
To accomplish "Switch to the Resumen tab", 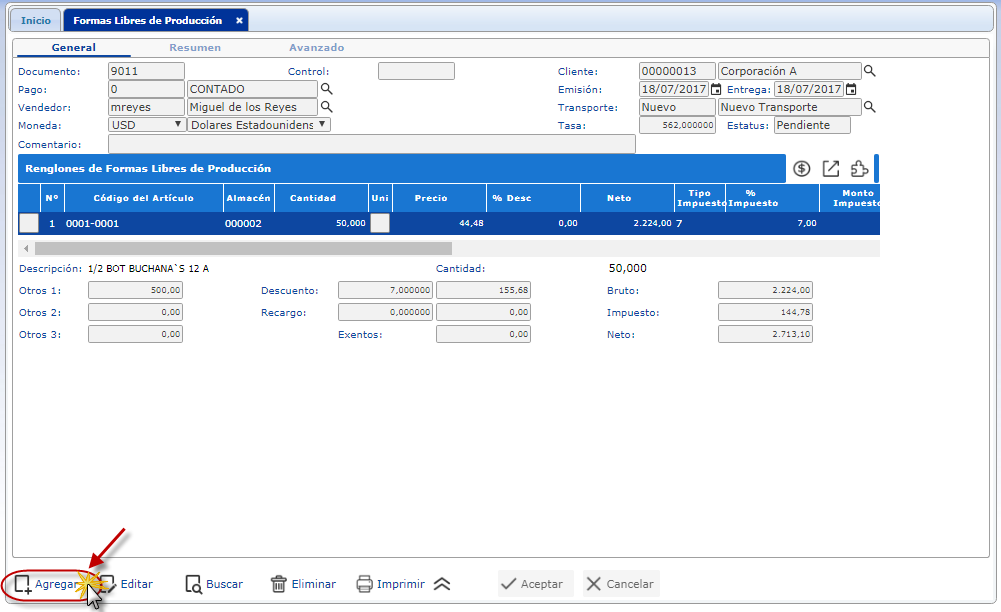I will click(x=195, y=47).
